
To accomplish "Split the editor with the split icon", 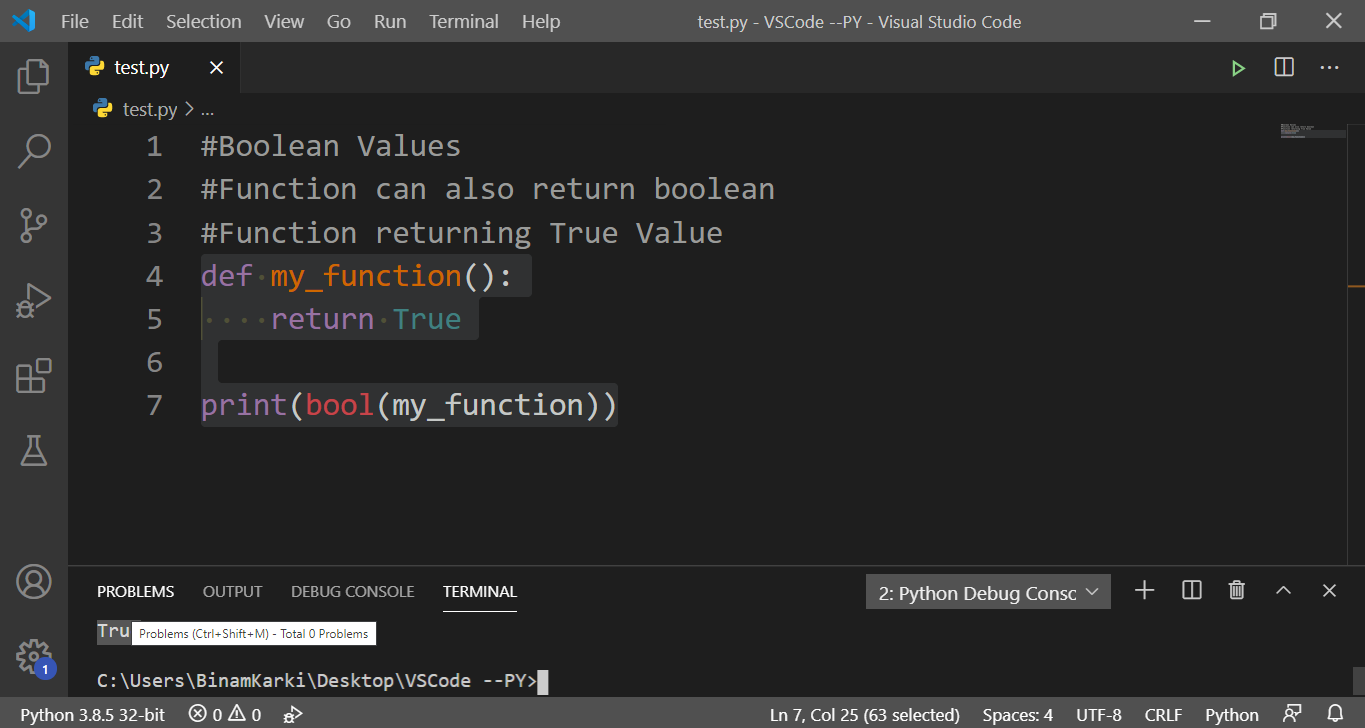I will pyautogui.click(x=1283, y=67).
